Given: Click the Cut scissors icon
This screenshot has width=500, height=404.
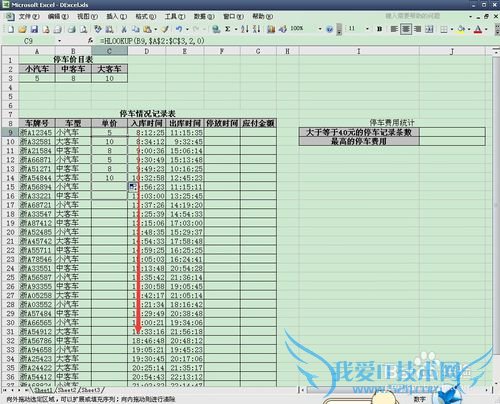Looking at the screenshot, I should tap(124, 29).
